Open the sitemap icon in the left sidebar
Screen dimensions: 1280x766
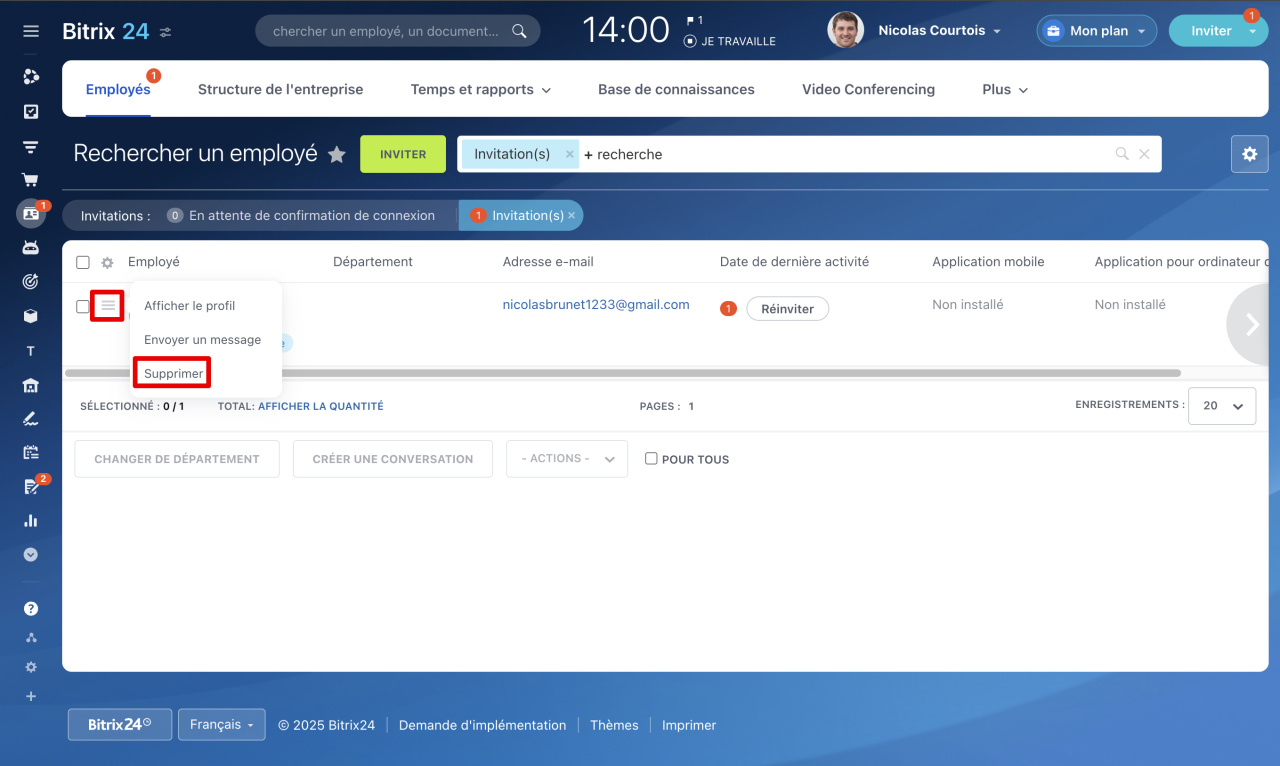click(31, 638)
